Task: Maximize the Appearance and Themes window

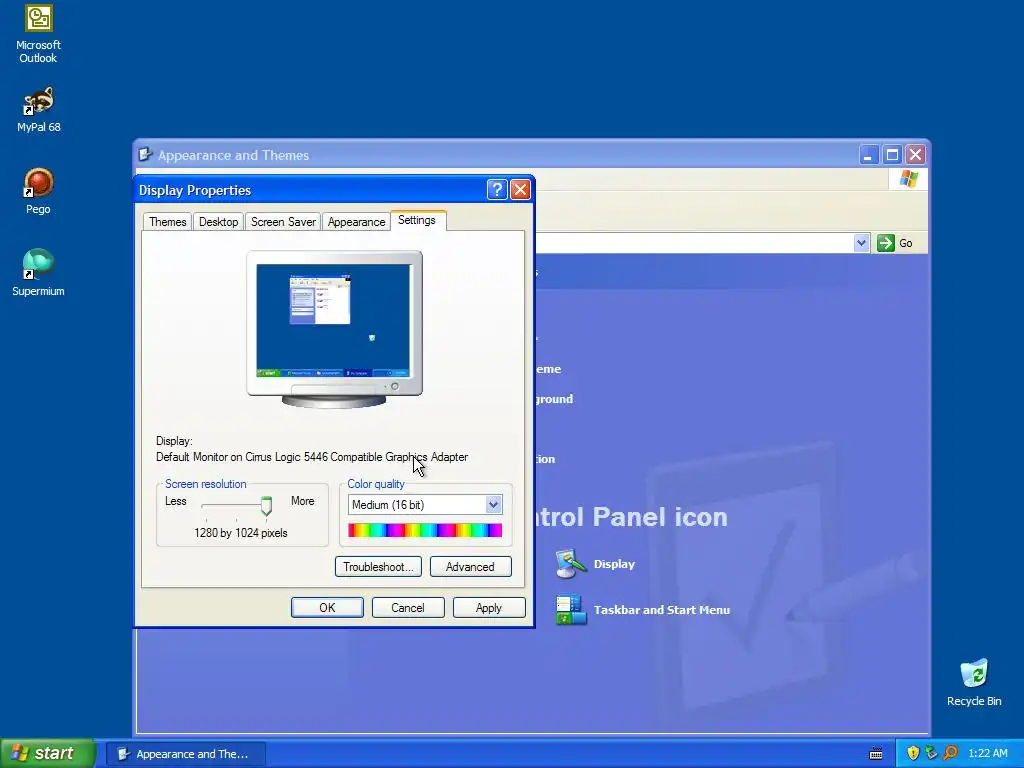Action: (x=892, y=155)
